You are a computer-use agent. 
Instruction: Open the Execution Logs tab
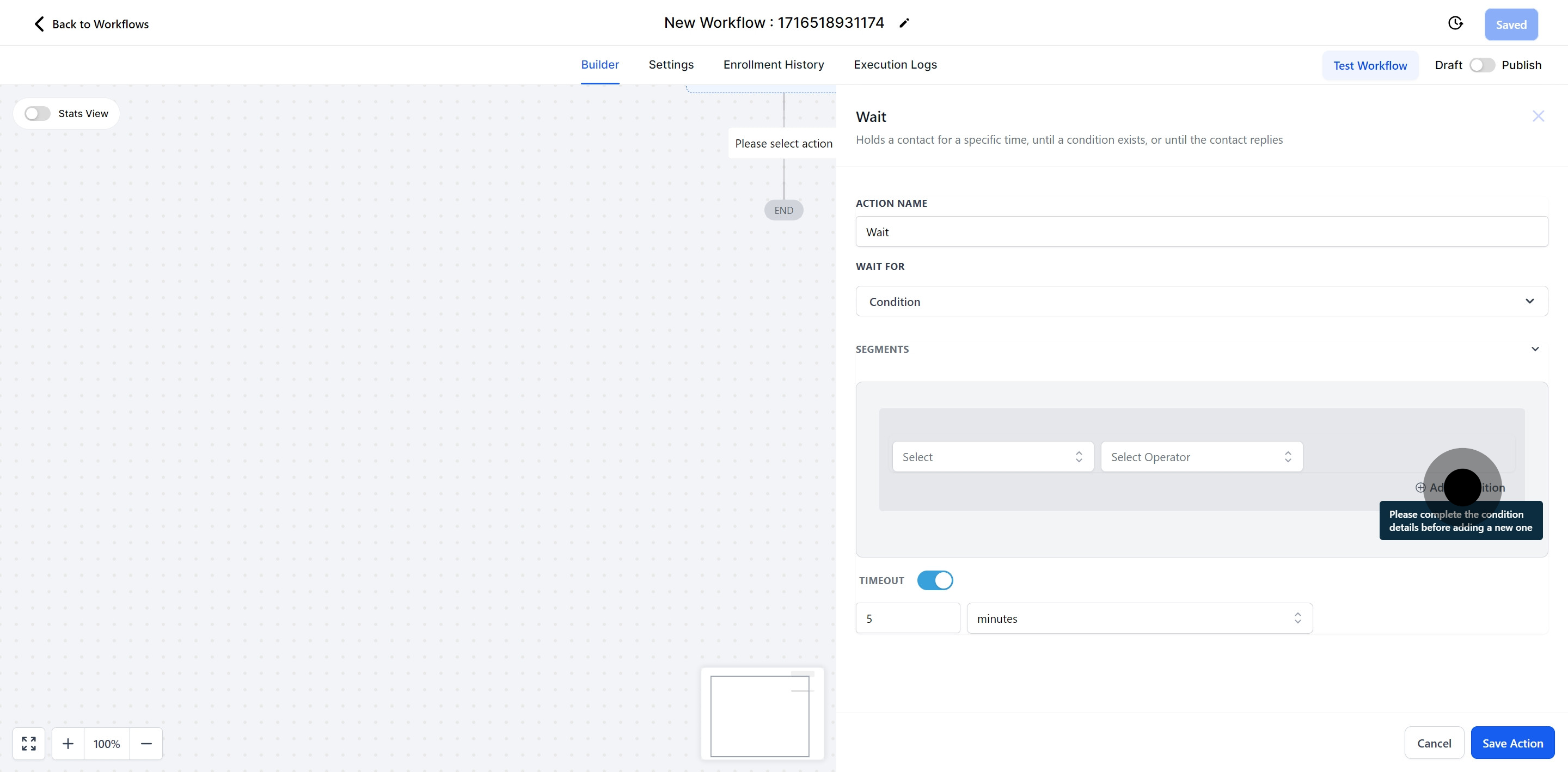(x=895, y=65)
